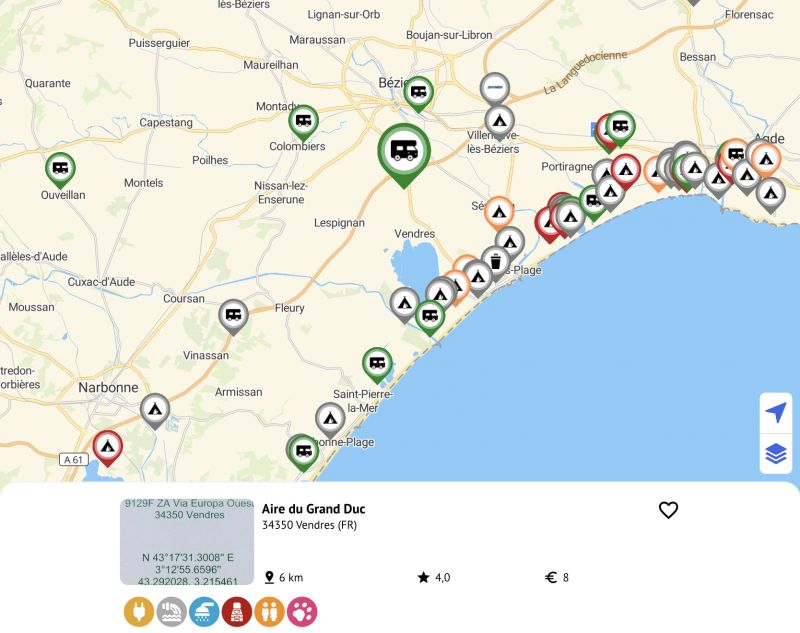Select green motorhome pin above Saint-Pierre-la-Mer
The height and width of the screenshot is (633, 800).
pos(377,363)
